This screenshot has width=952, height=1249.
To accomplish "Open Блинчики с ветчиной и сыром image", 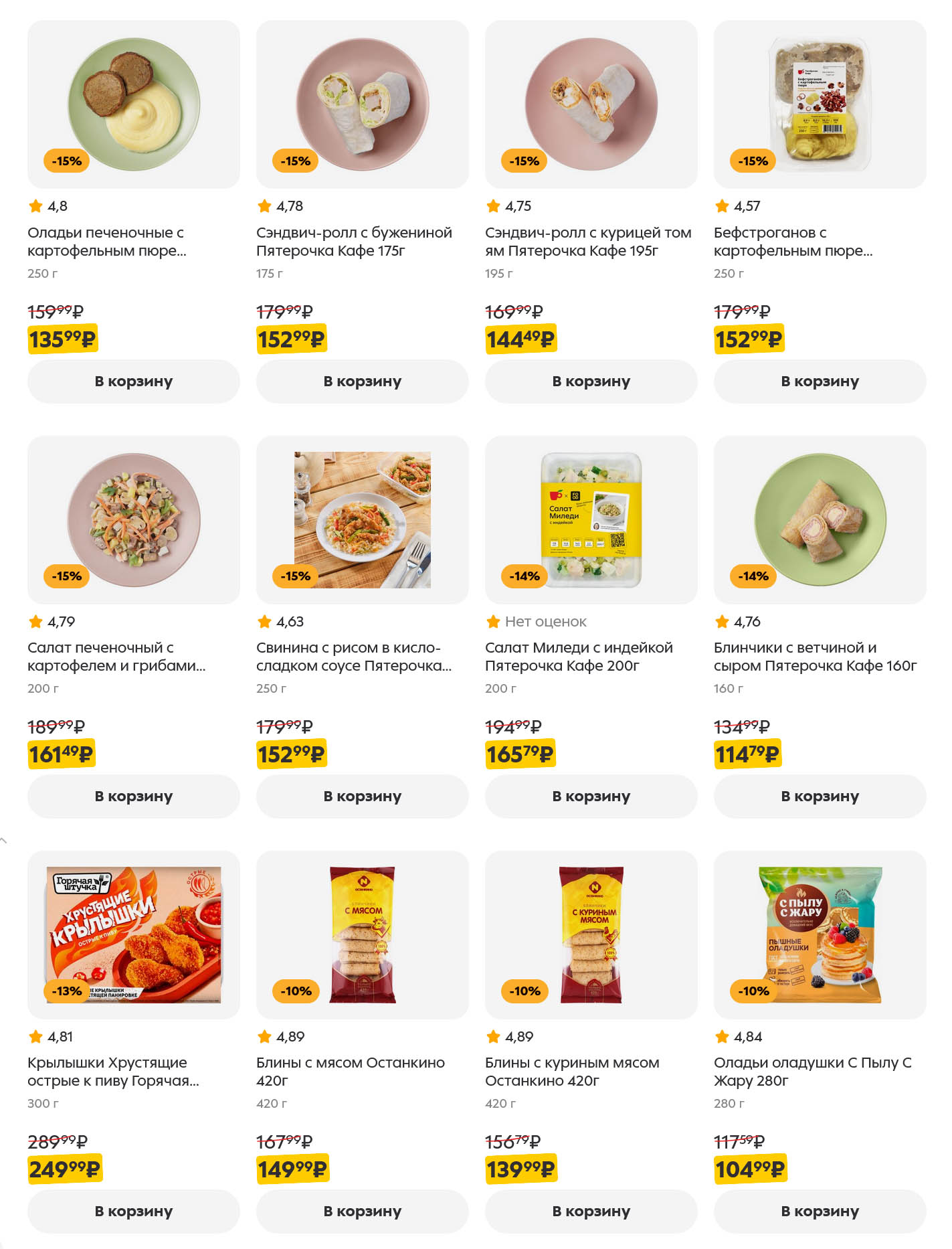I will point(820,519).
